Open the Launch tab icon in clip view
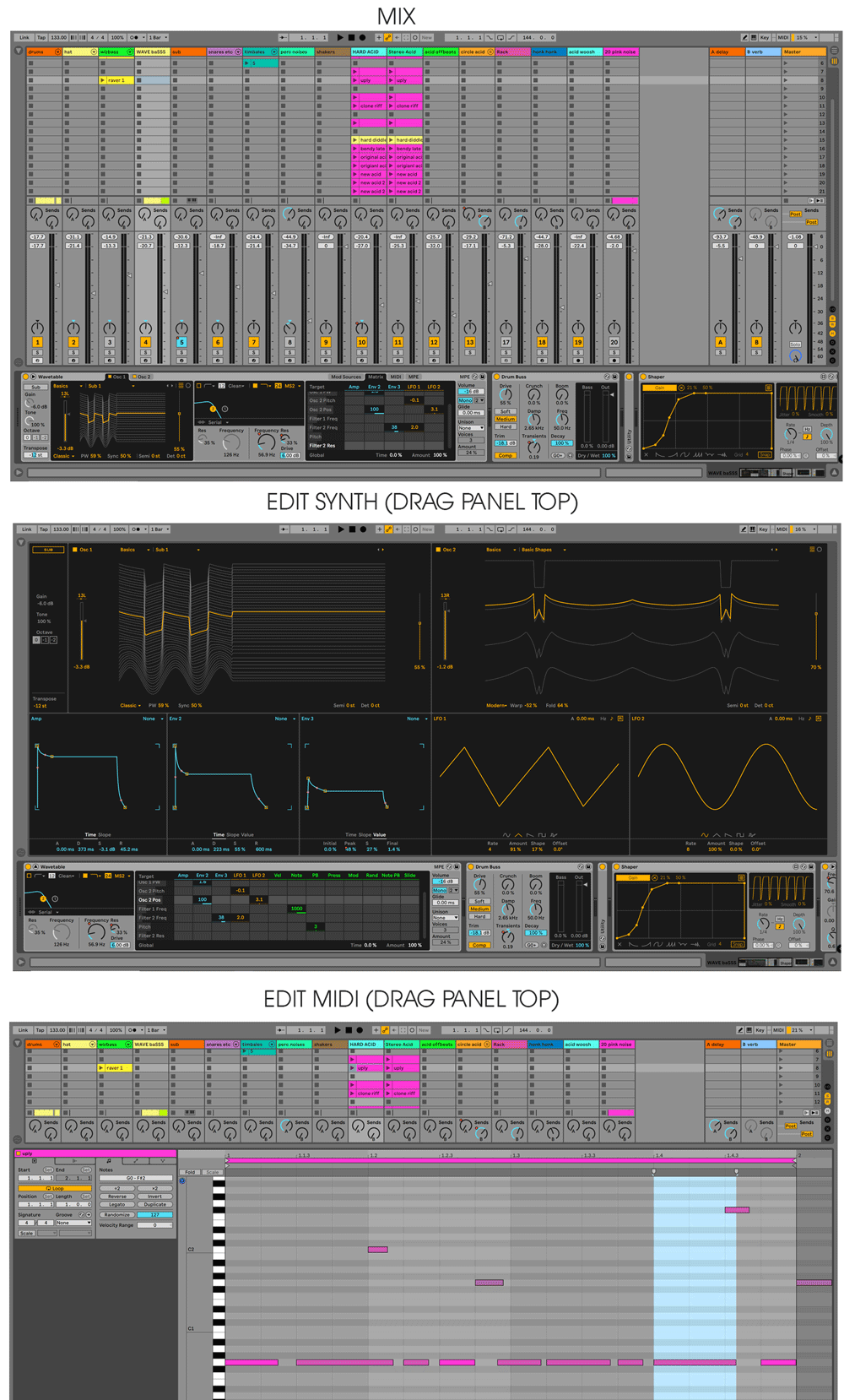 click(74, 1161)
